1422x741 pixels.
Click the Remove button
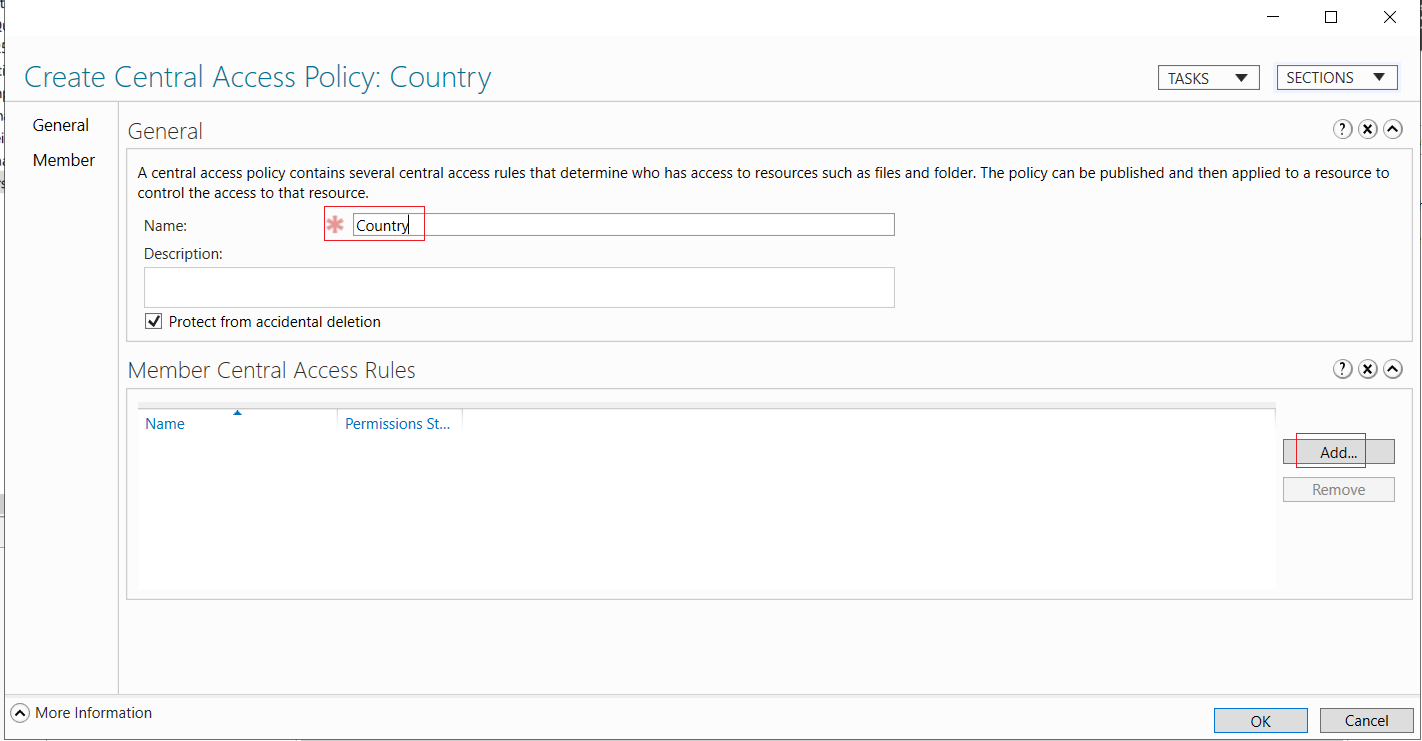pos(1338,490)
